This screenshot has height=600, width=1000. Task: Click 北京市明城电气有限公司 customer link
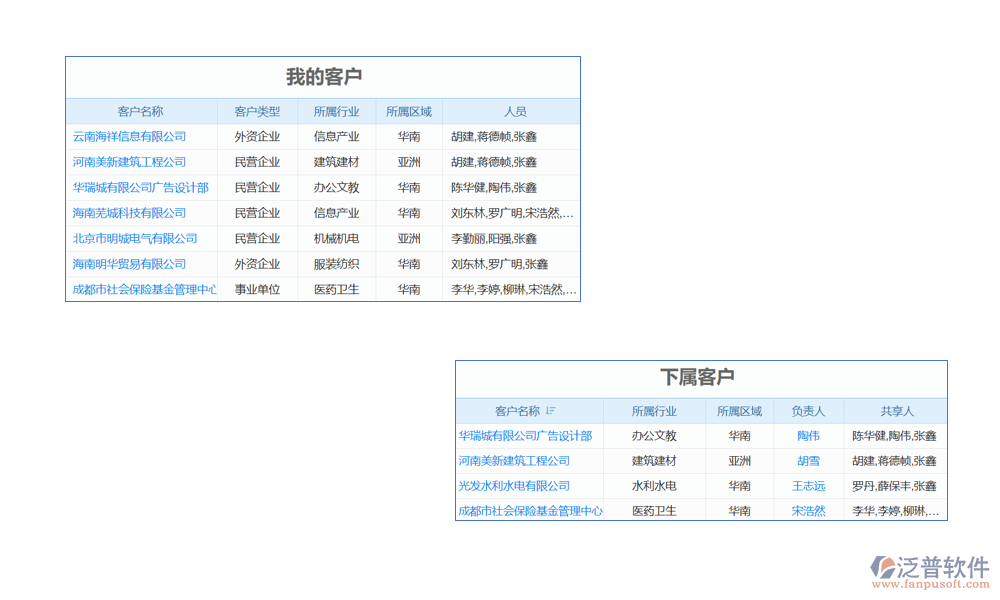point(135,239)
